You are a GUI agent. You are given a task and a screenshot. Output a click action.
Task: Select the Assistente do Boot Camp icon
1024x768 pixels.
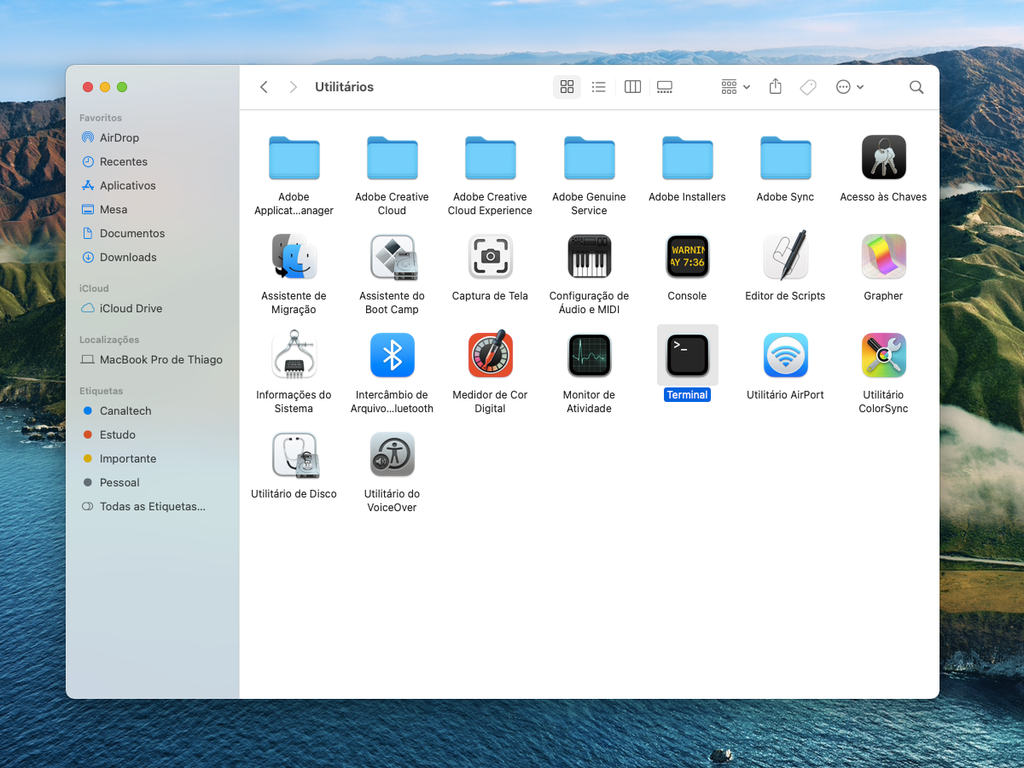[x=392, y=256]
